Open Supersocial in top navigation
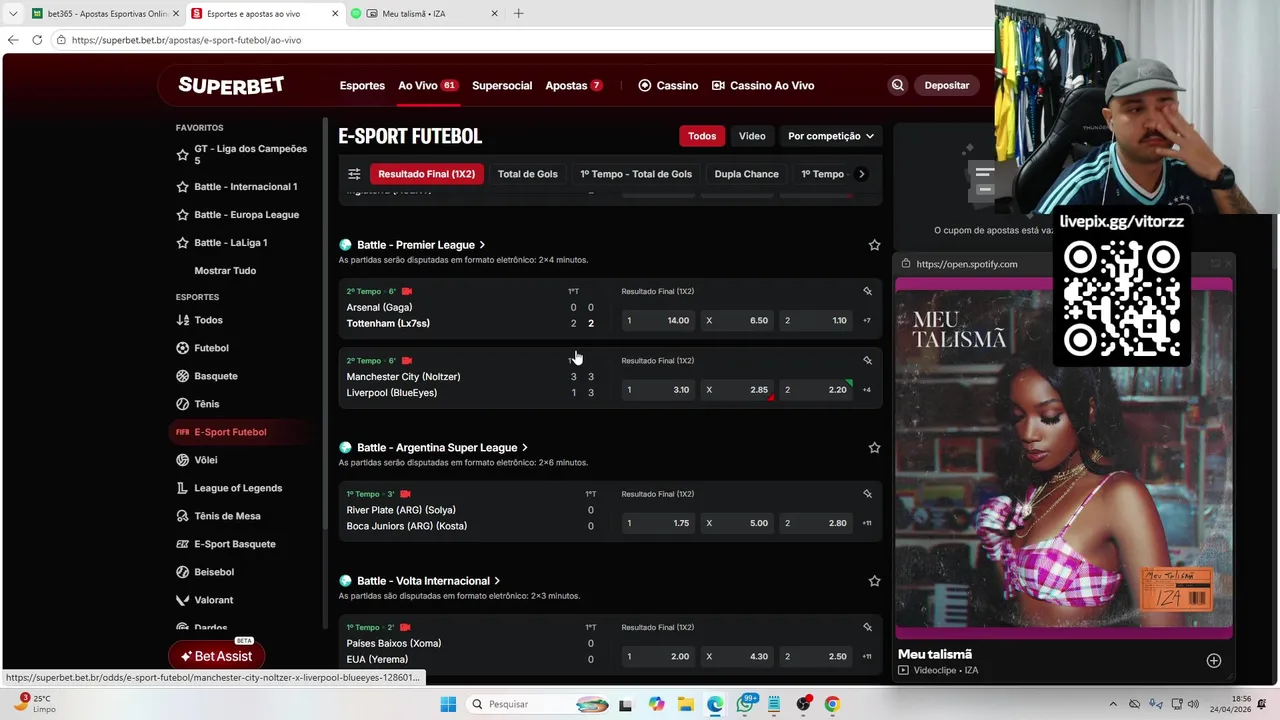Image resolution: width=1280 pixels, height=720 pixels. click(502, 86)
